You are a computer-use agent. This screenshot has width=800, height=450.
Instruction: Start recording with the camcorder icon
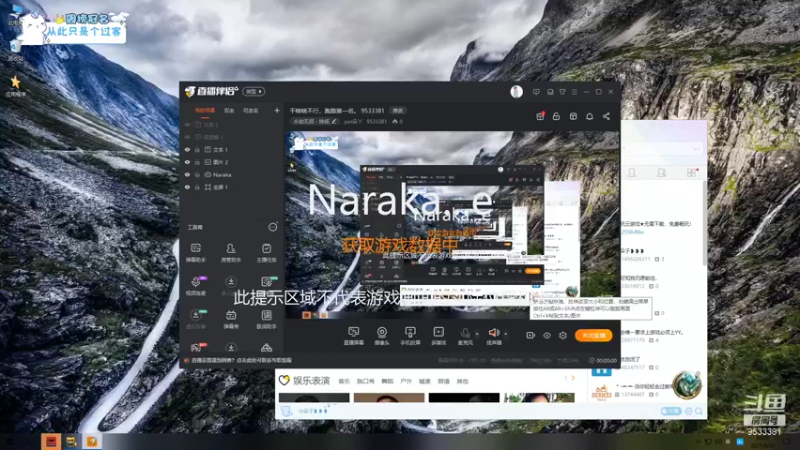(531, 336)
